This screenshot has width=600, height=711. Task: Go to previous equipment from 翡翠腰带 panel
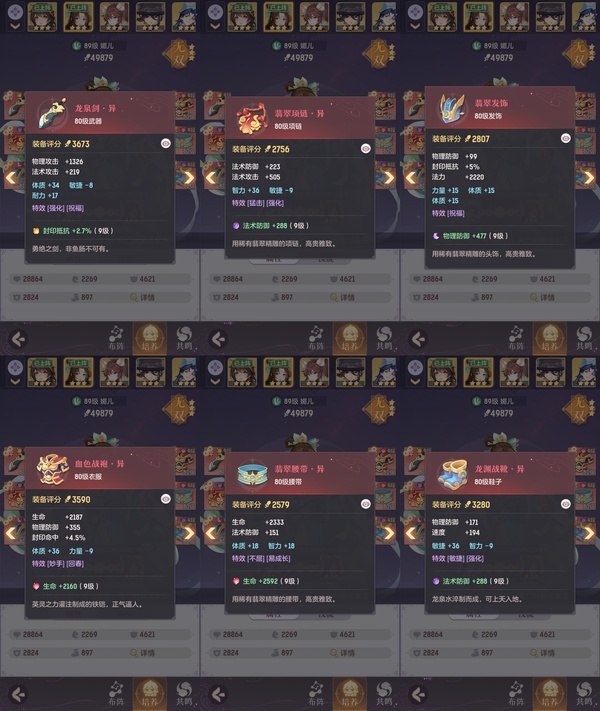pos(210,533)
